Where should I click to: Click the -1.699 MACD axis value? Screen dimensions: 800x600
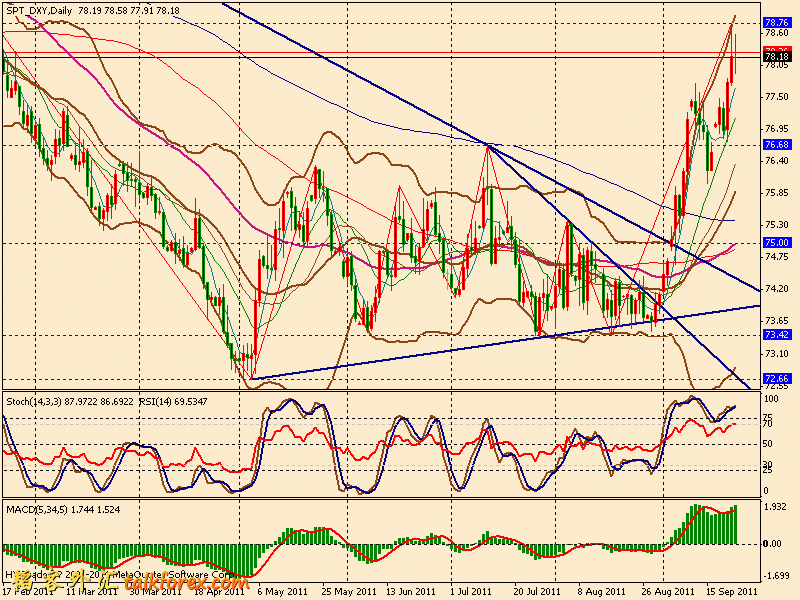coord(776,576)
